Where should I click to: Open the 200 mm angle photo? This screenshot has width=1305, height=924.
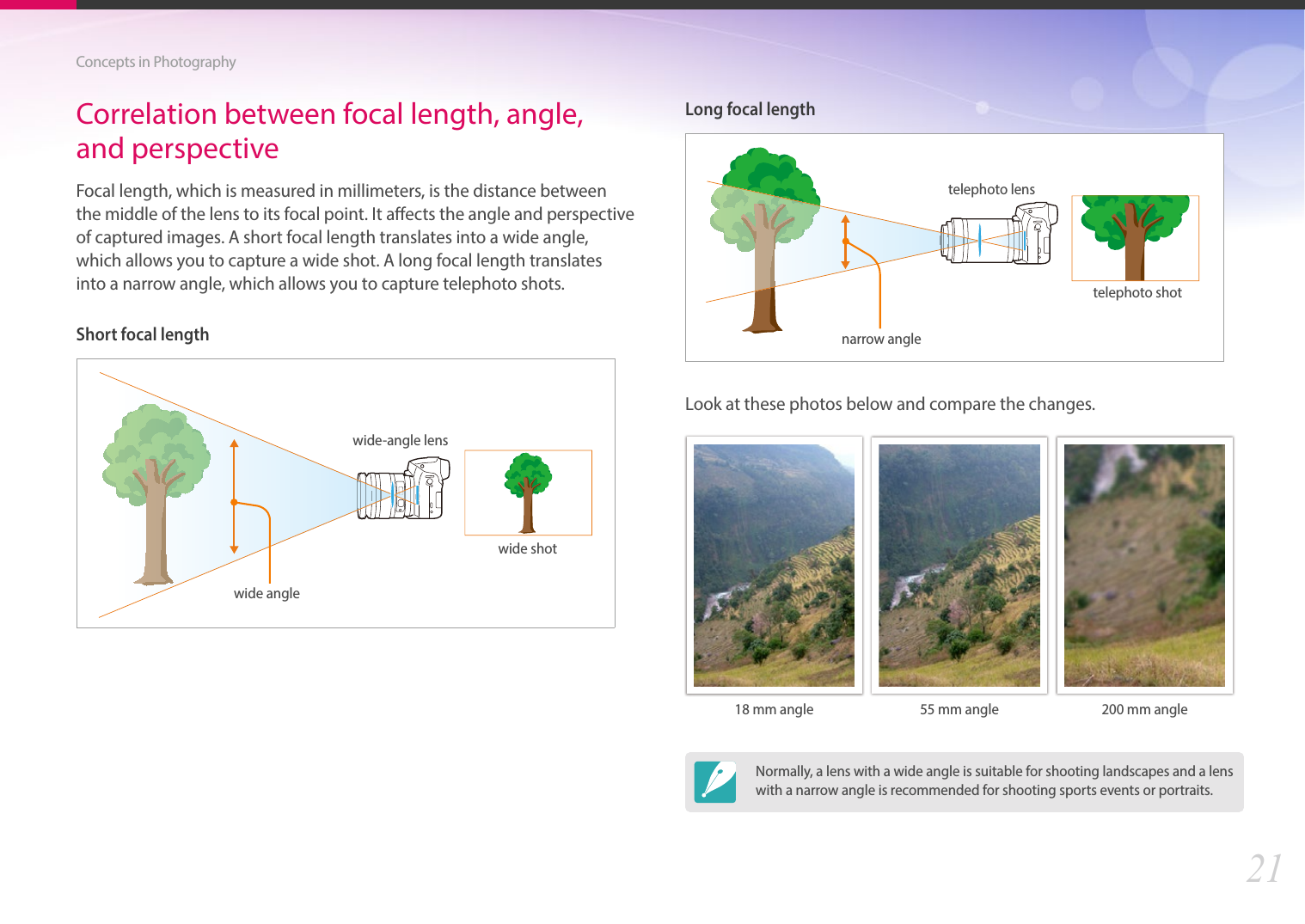[1144, 565]
